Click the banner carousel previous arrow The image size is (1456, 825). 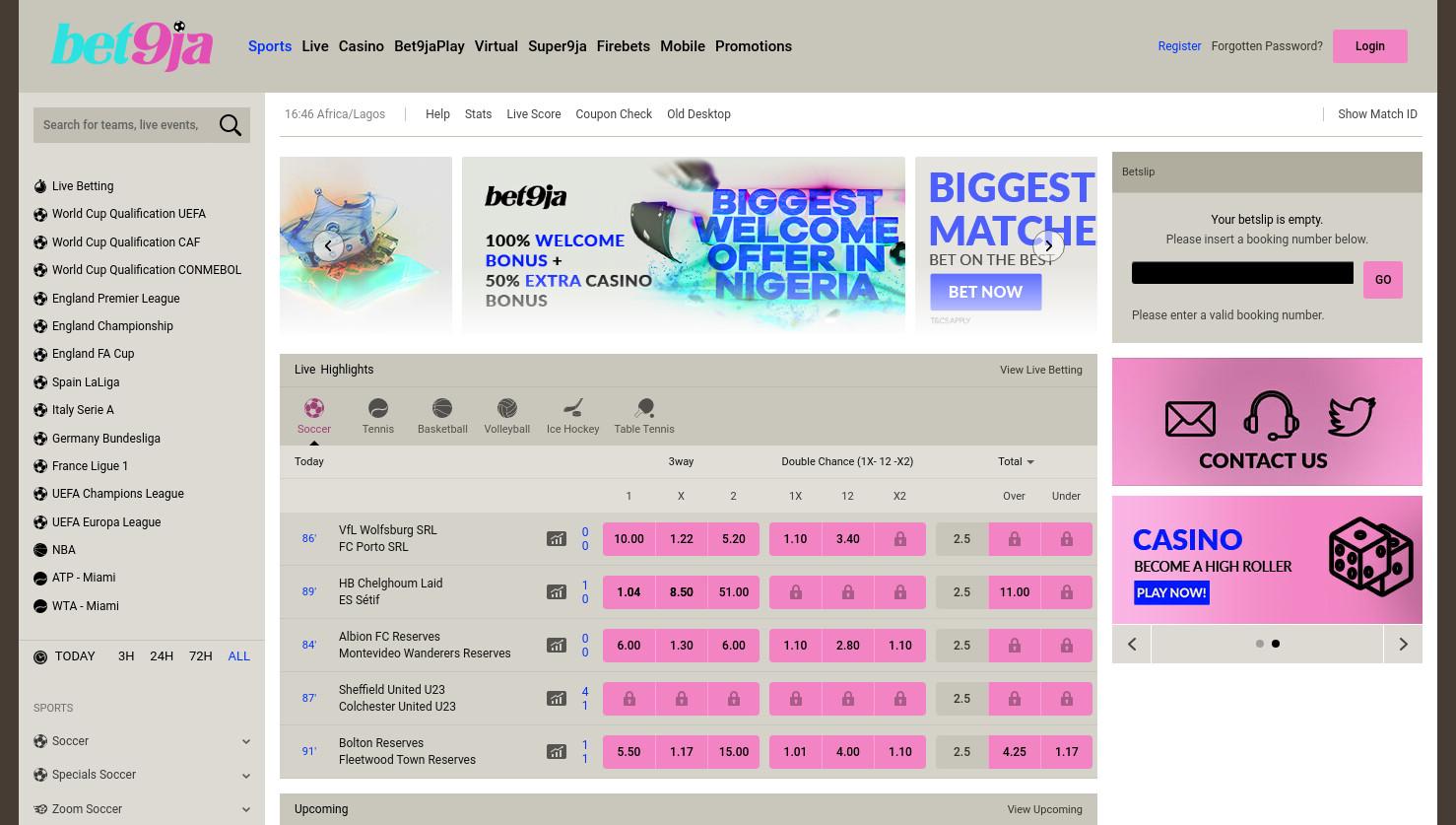[328, 246]
